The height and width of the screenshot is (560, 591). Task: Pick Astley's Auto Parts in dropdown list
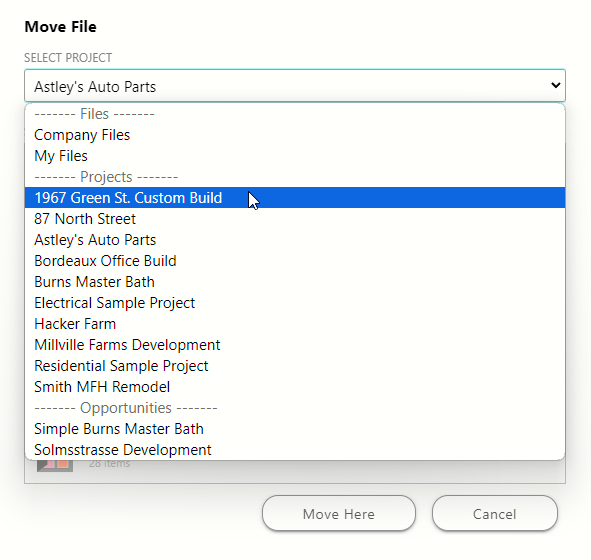point(295,240)
